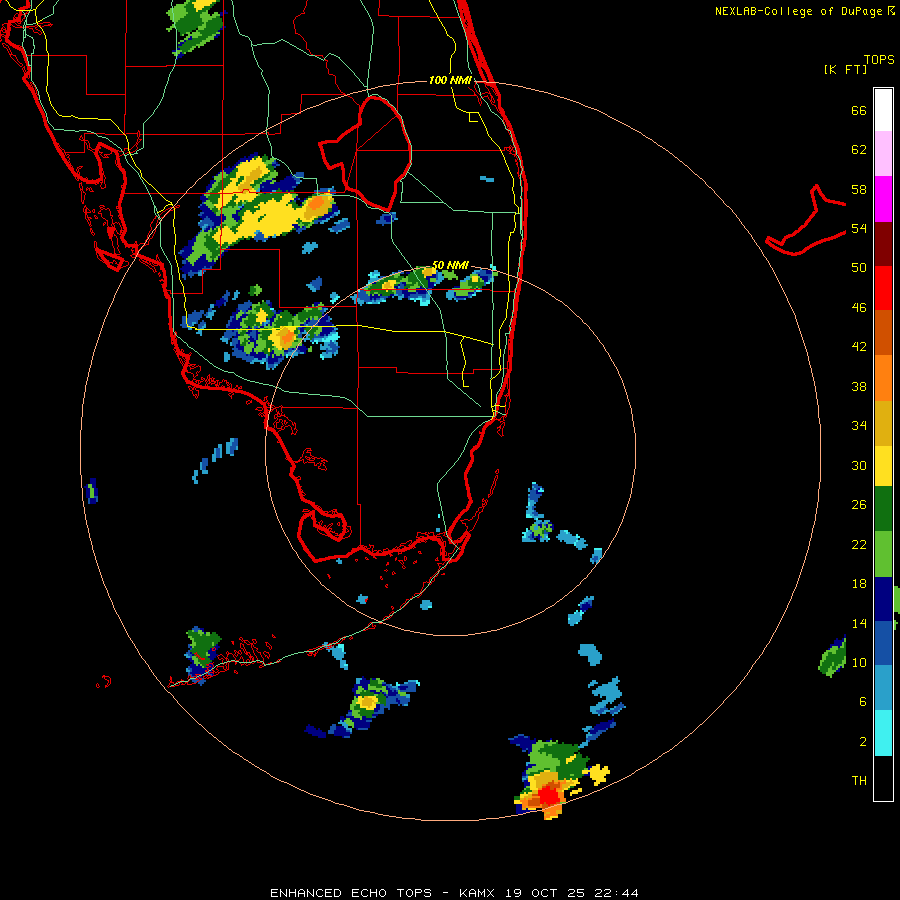900x900 pixels.
Task: Click the cyan legend swatch
Action: coord(883,733)
